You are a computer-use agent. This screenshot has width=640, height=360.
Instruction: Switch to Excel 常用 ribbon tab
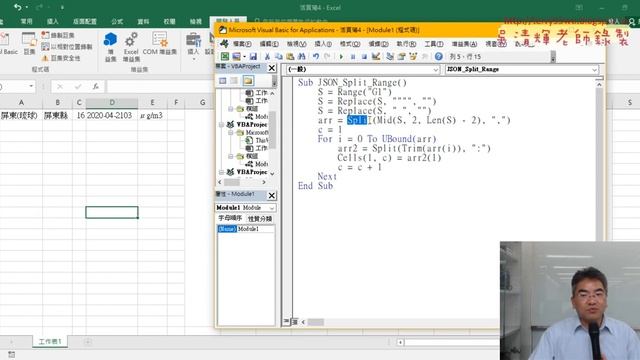click(27, 21)
